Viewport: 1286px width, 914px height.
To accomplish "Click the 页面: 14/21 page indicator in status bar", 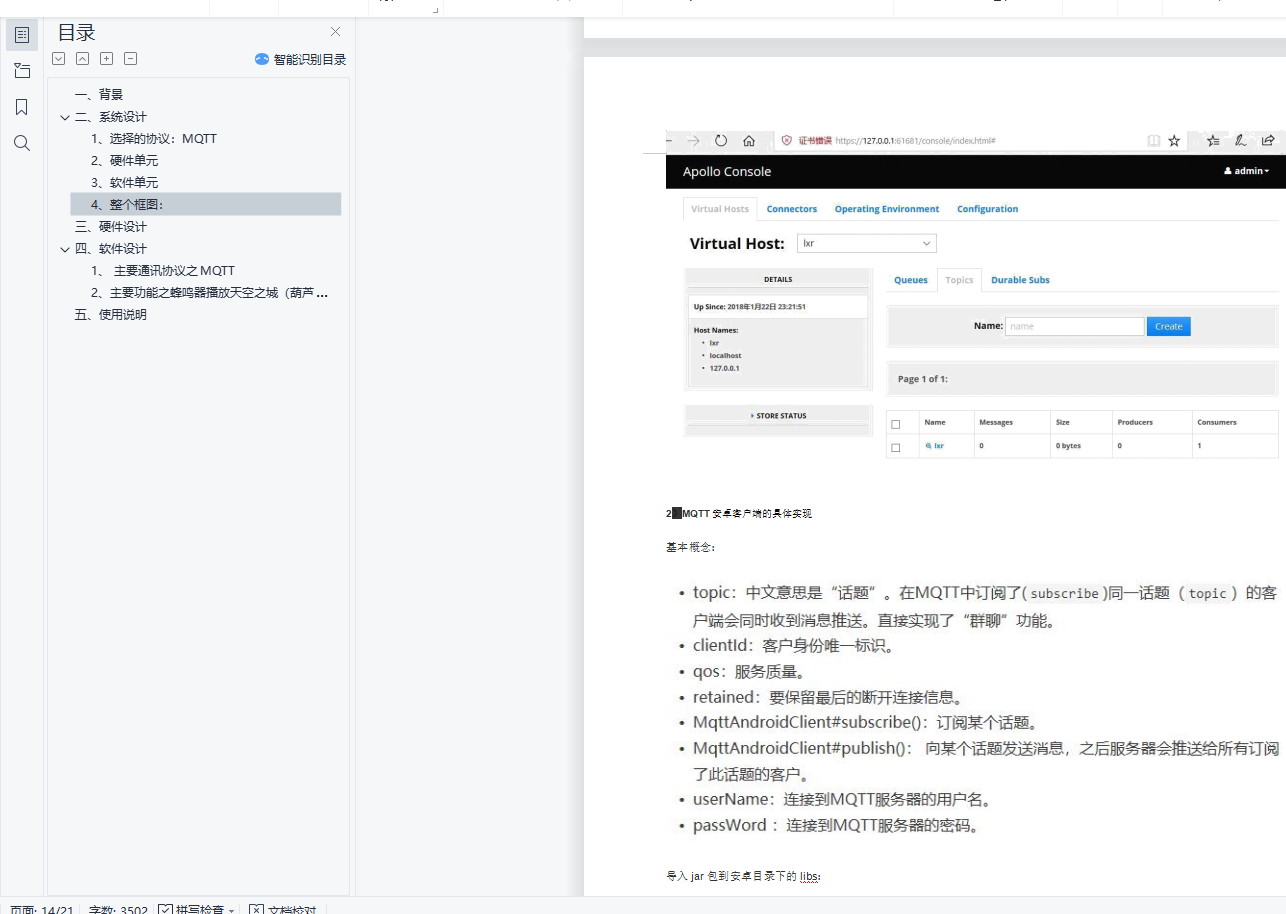I will [x=41, y=910].
